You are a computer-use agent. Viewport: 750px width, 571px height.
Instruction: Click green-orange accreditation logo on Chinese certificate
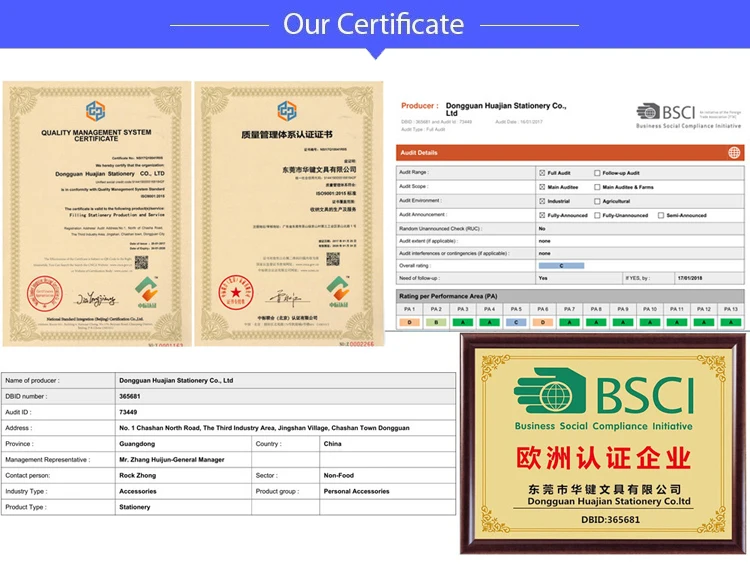[338, 291]
